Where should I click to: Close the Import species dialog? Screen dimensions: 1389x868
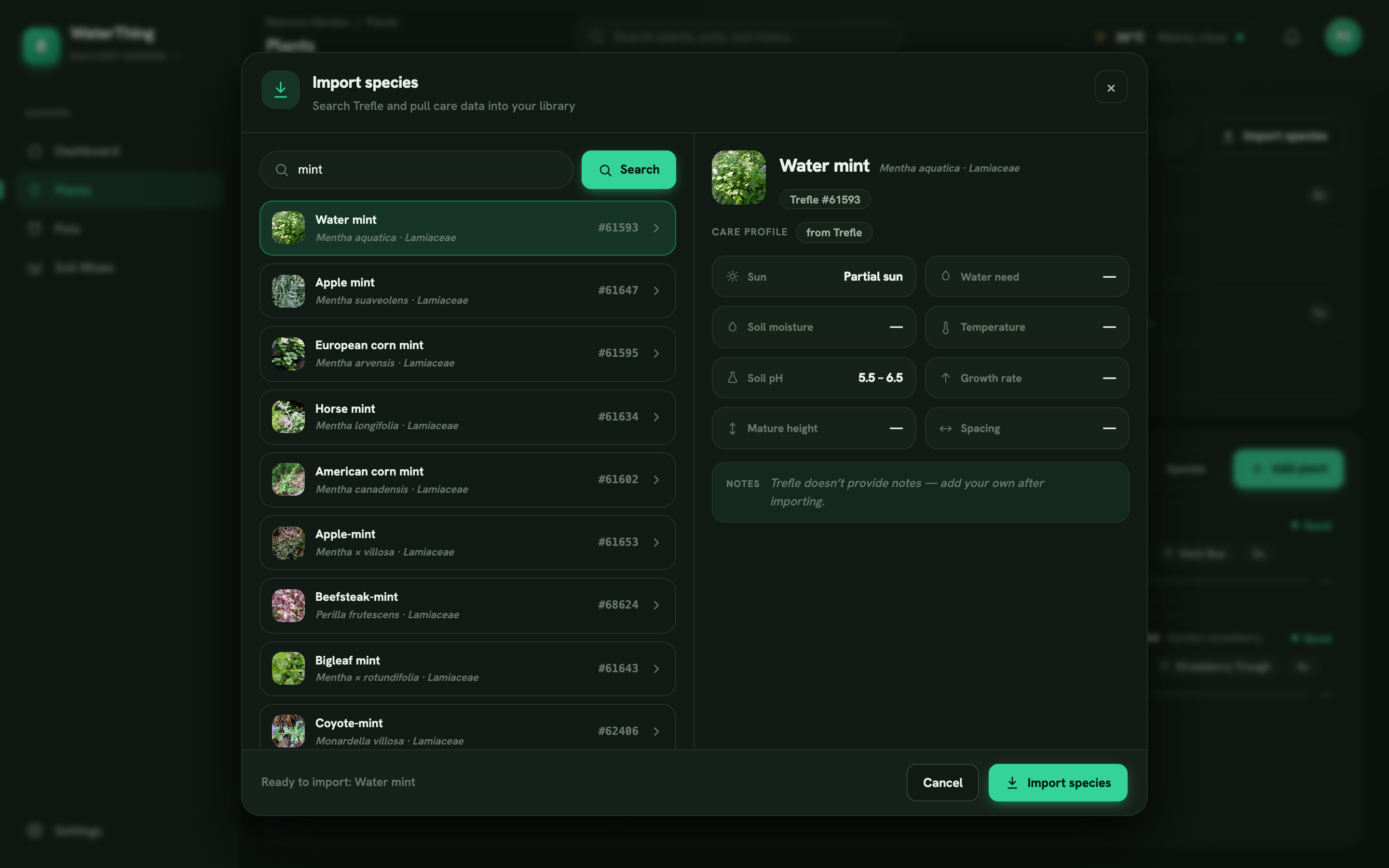tap(1111, 87)
